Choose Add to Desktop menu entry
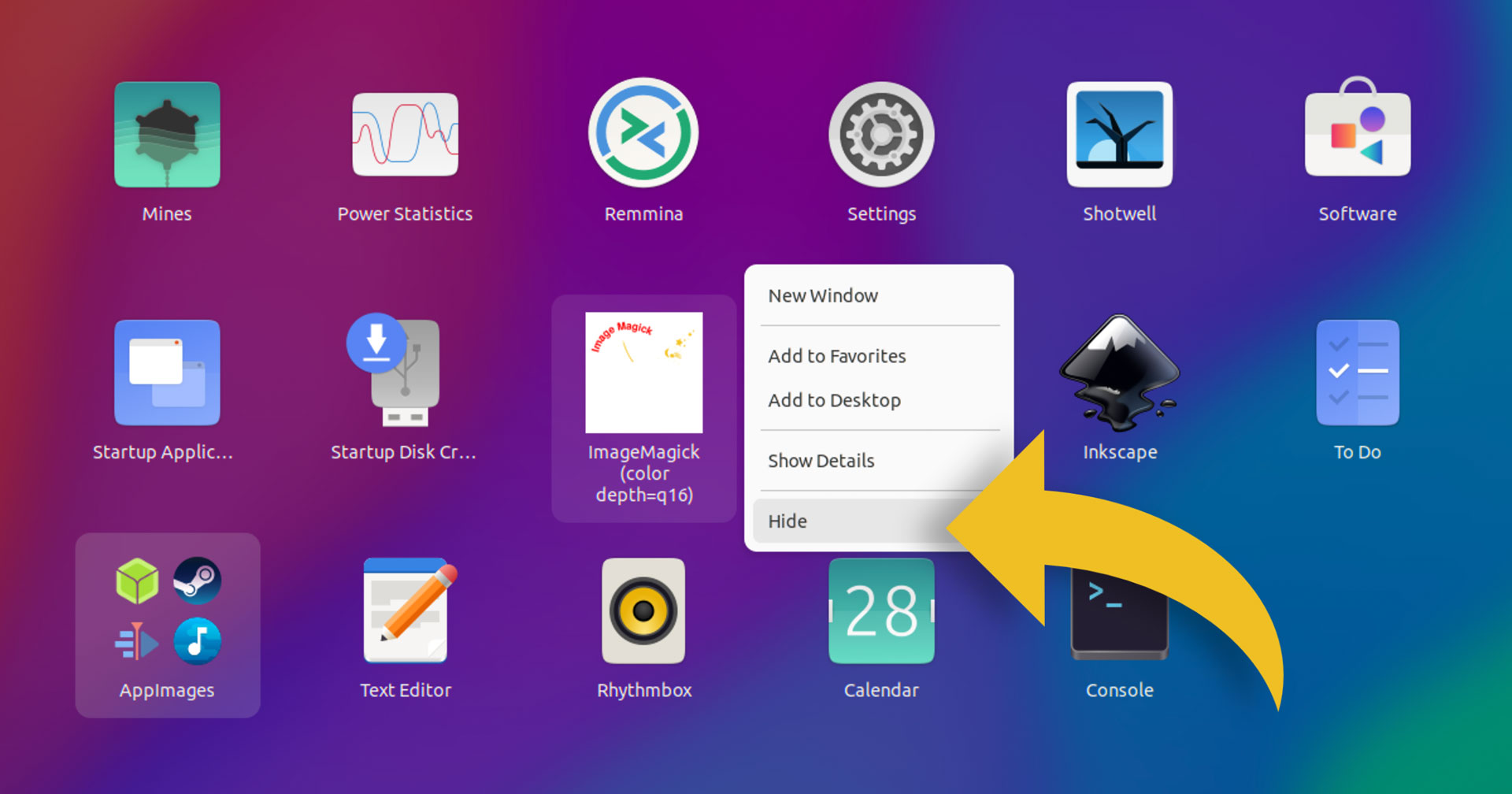This screenshot has height=794, width=1512. pos(879,400)
